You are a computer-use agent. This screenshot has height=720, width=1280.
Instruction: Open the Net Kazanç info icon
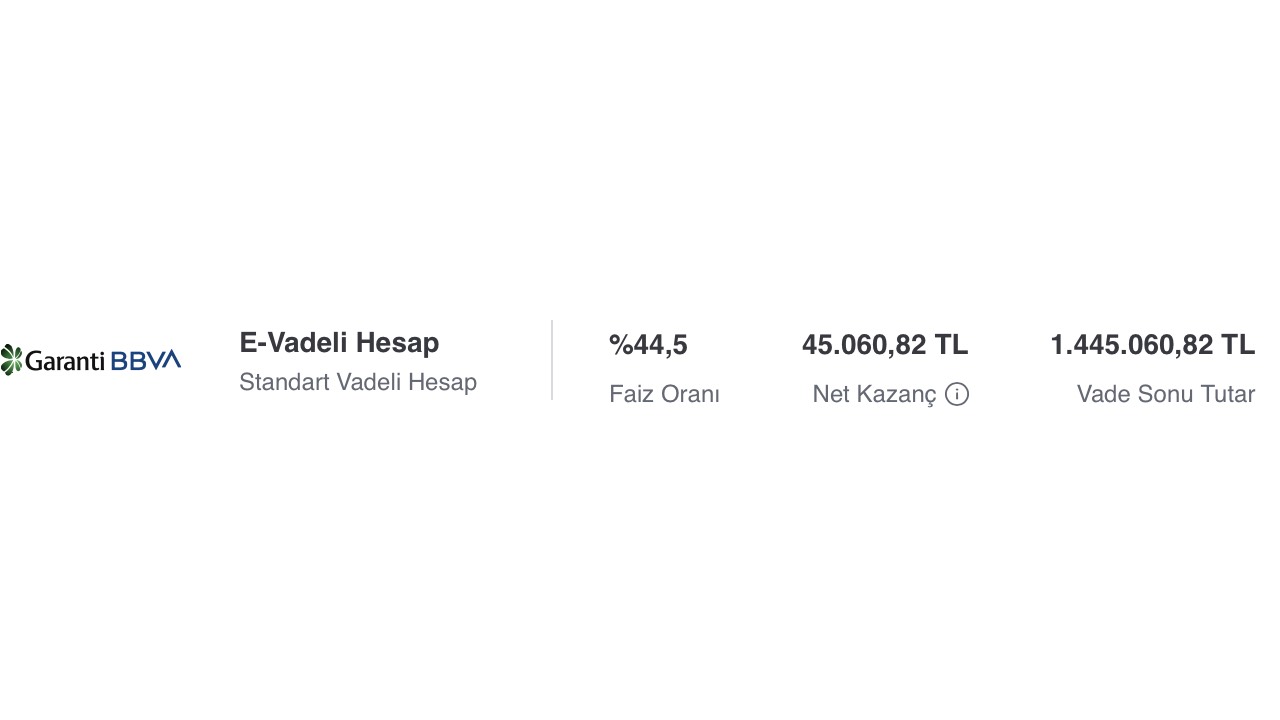pos(957,394)
